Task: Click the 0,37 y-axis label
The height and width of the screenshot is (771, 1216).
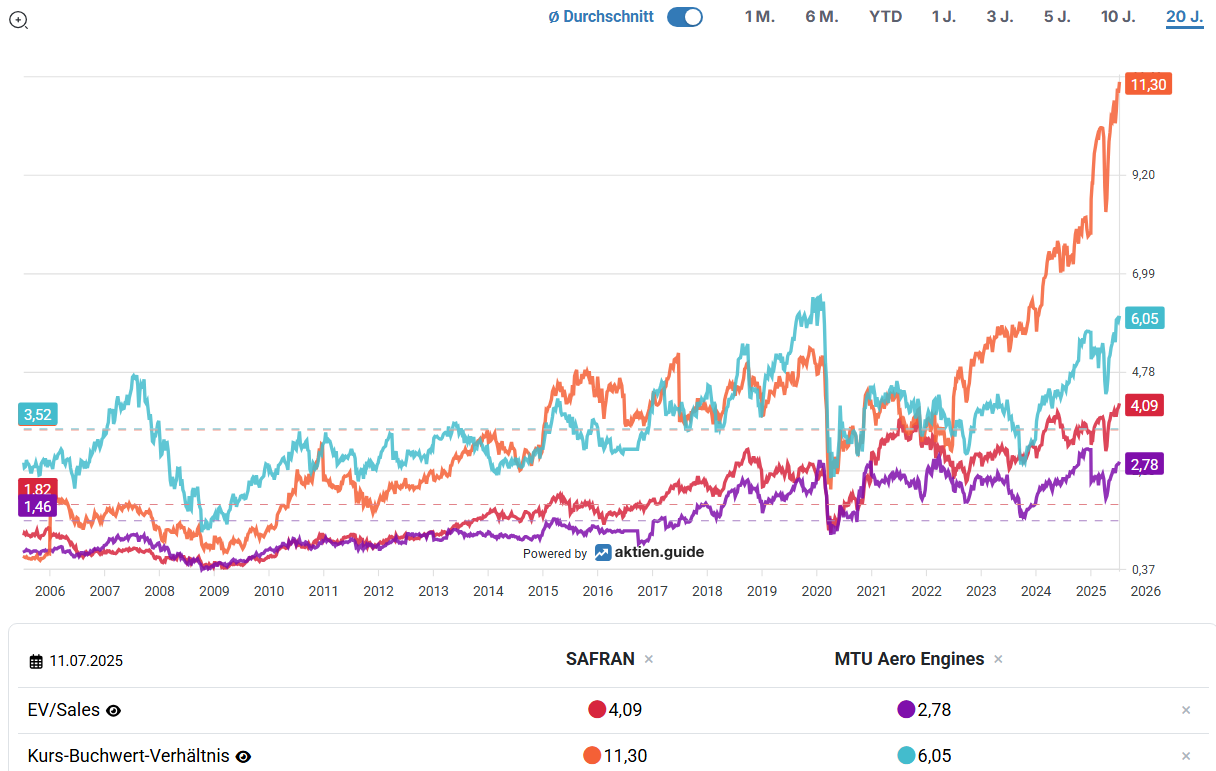Action: pos(1143,570)
